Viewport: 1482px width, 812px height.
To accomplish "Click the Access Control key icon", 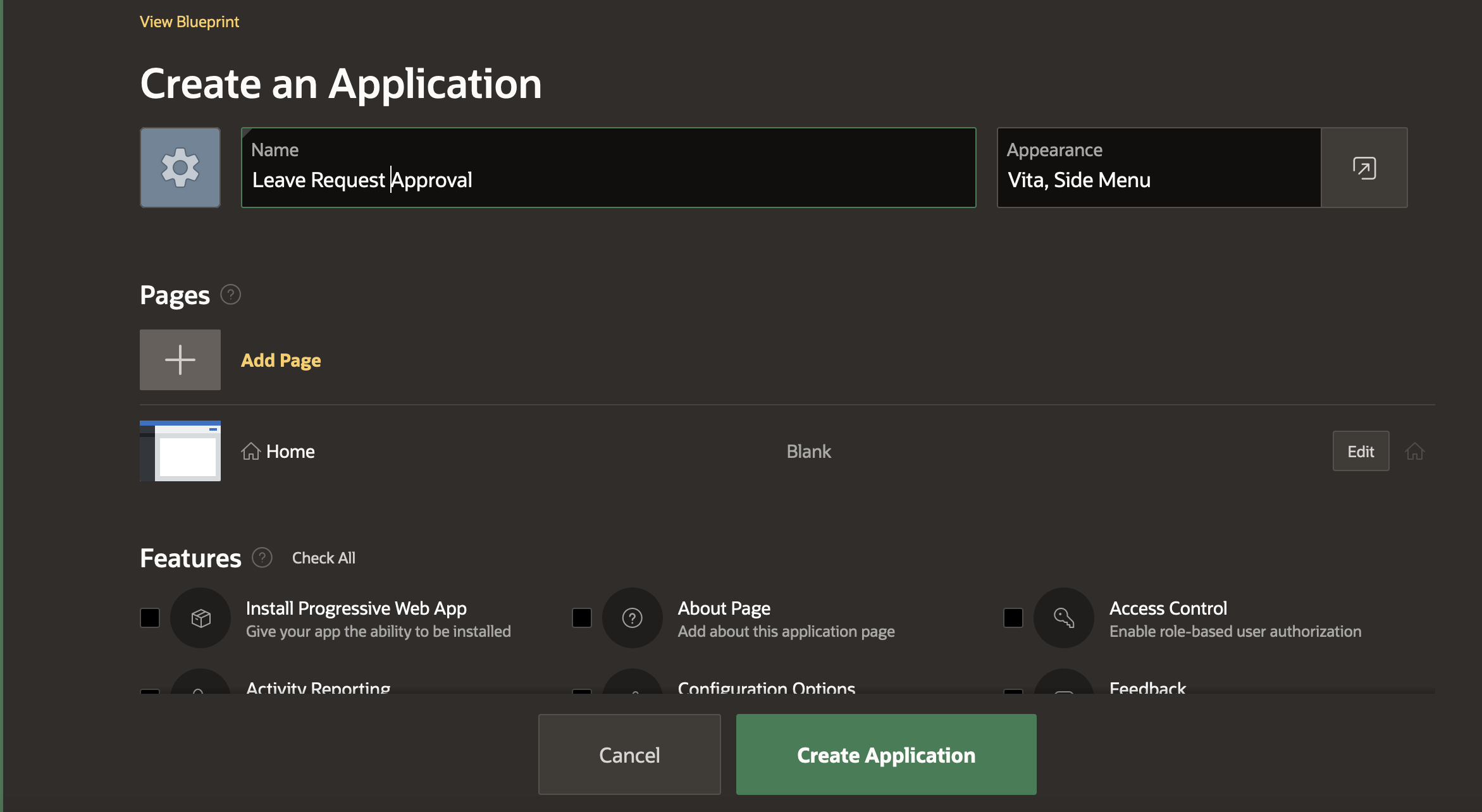I will point(1063,618).
